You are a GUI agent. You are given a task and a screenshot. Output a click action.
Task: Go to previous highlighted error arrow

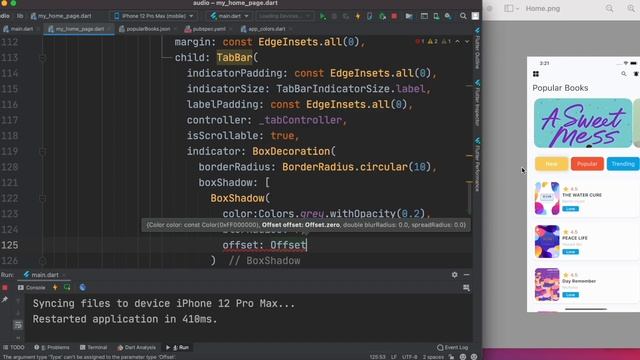pyautogui.click(x=458, y=42)
